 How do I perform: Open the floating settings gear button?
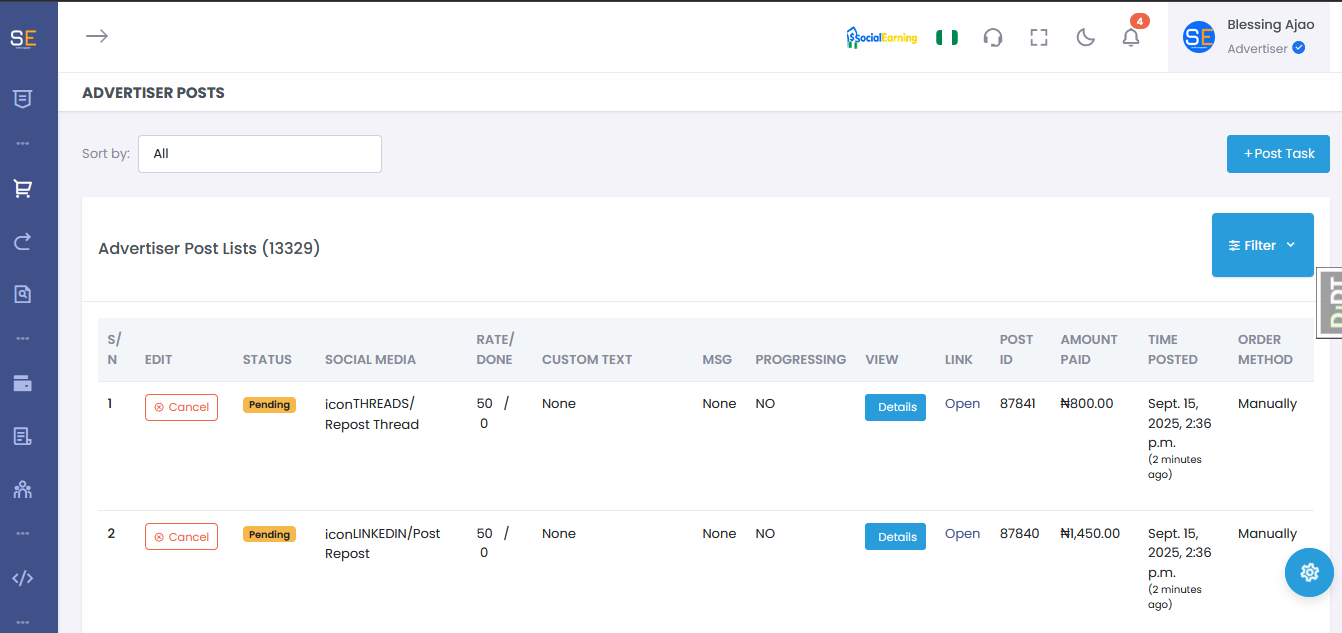(x=1309, y=572)
